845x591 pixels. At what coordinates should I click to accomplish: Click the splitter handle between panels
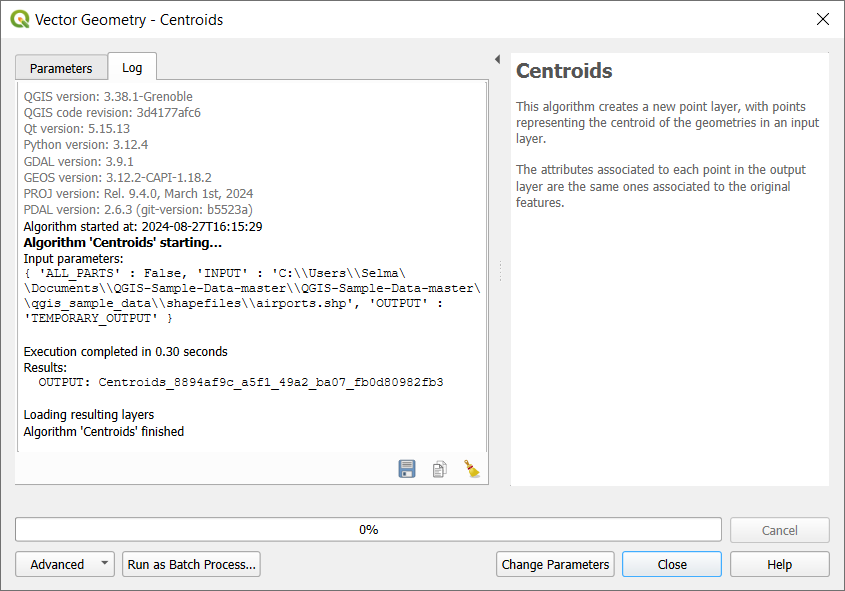pyautogui.click(x=499, y=272)
